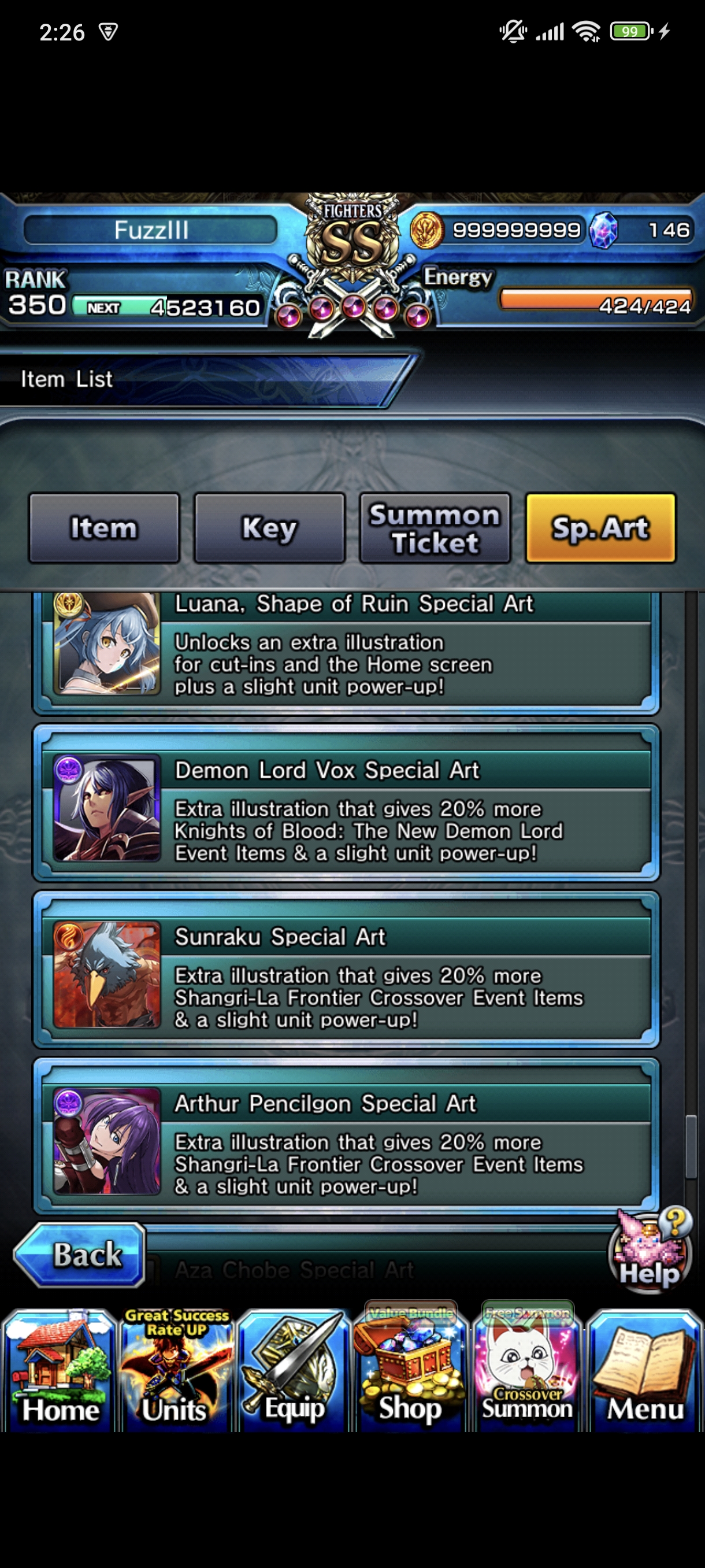This screenshot has height=1568, width=705.
Task: Tap the Arthur Pencilgon portrait thumbnail
Action: tap(107, 1141)
